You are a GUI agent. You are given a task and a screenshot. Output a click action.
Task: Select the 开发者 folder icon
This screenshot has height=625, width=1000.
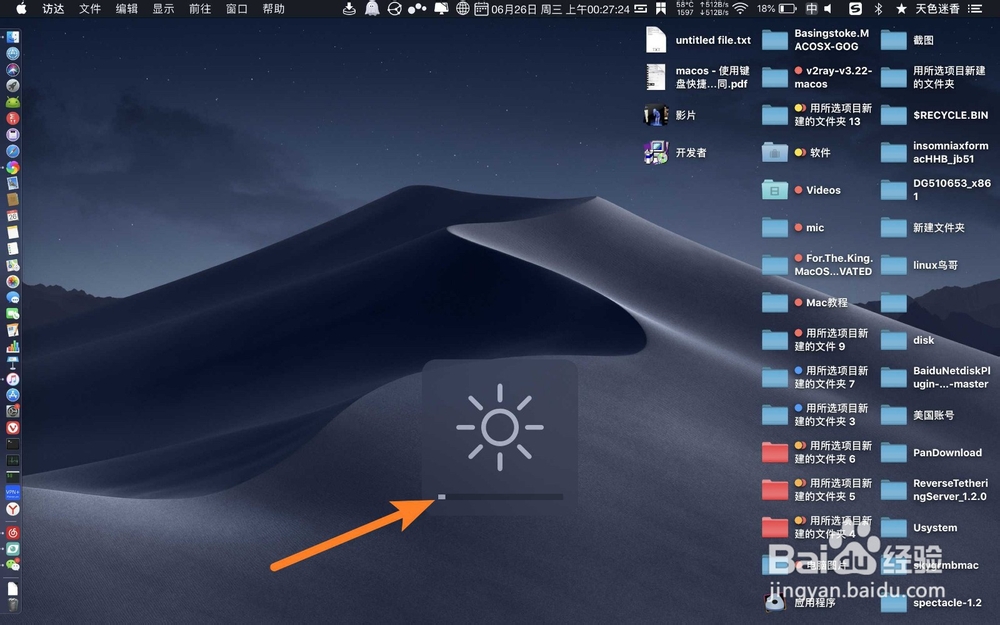(656, 152)
